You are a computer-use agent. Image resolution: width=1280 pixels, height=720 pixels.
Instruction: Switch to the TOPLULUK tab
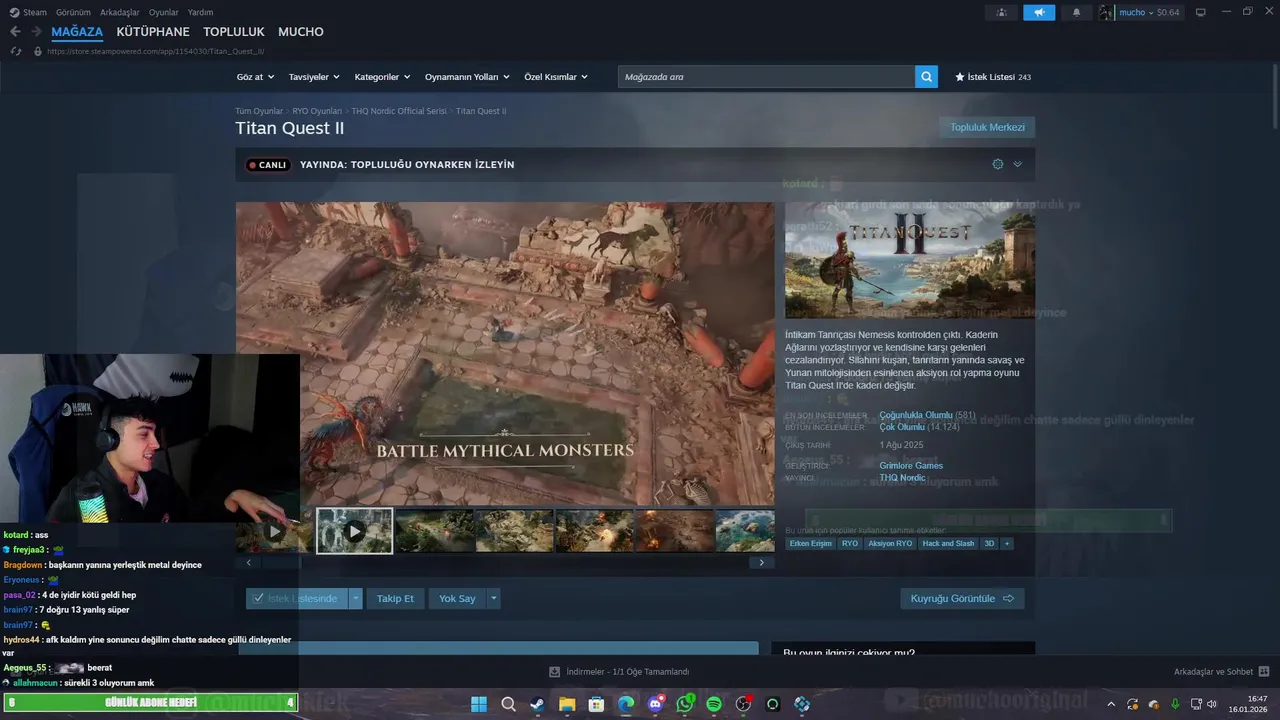(x=234, y=32)
